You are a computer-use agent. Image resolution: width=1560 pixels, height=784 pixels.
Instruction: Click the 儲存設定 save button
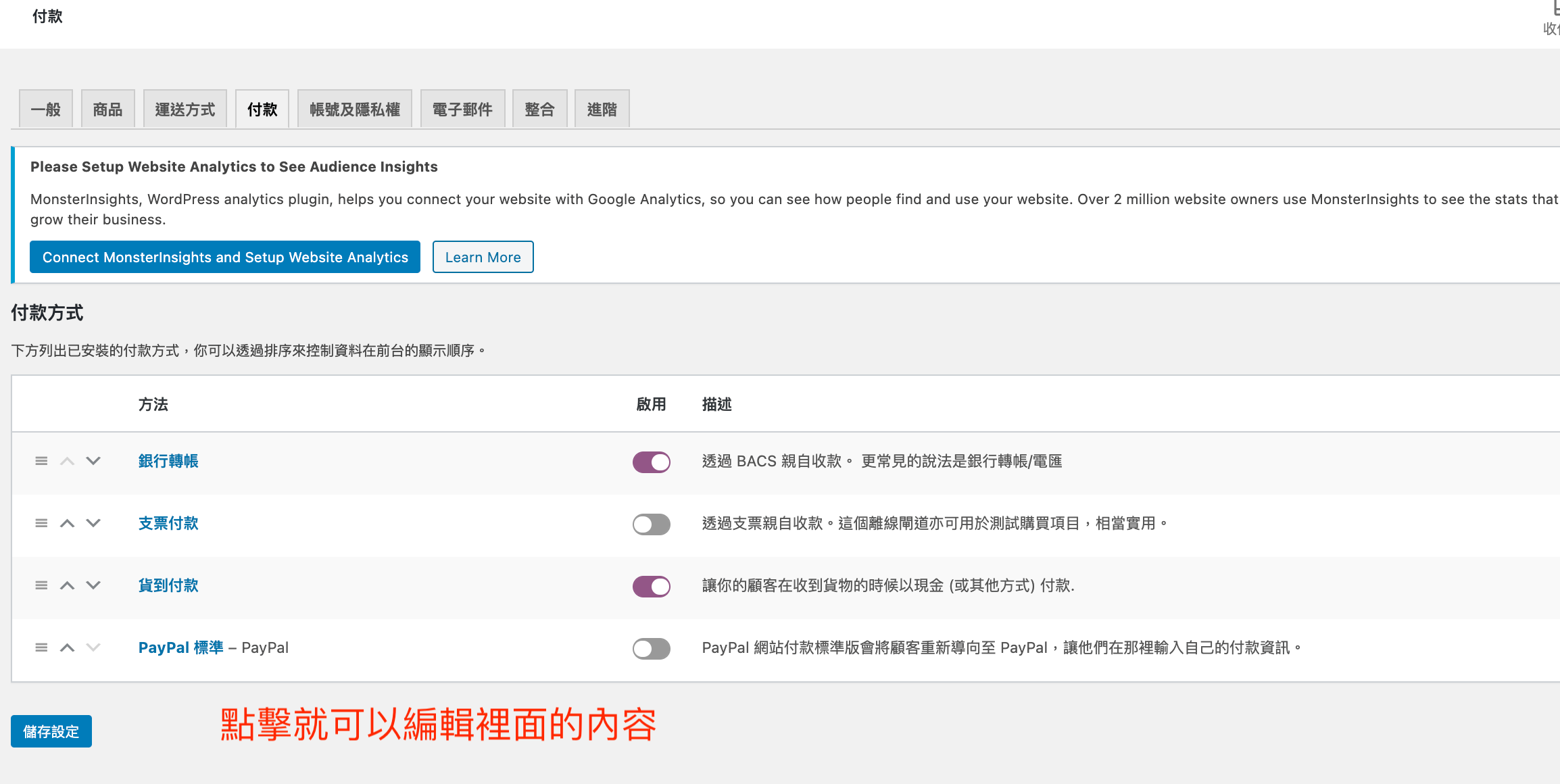click(52, 730)
